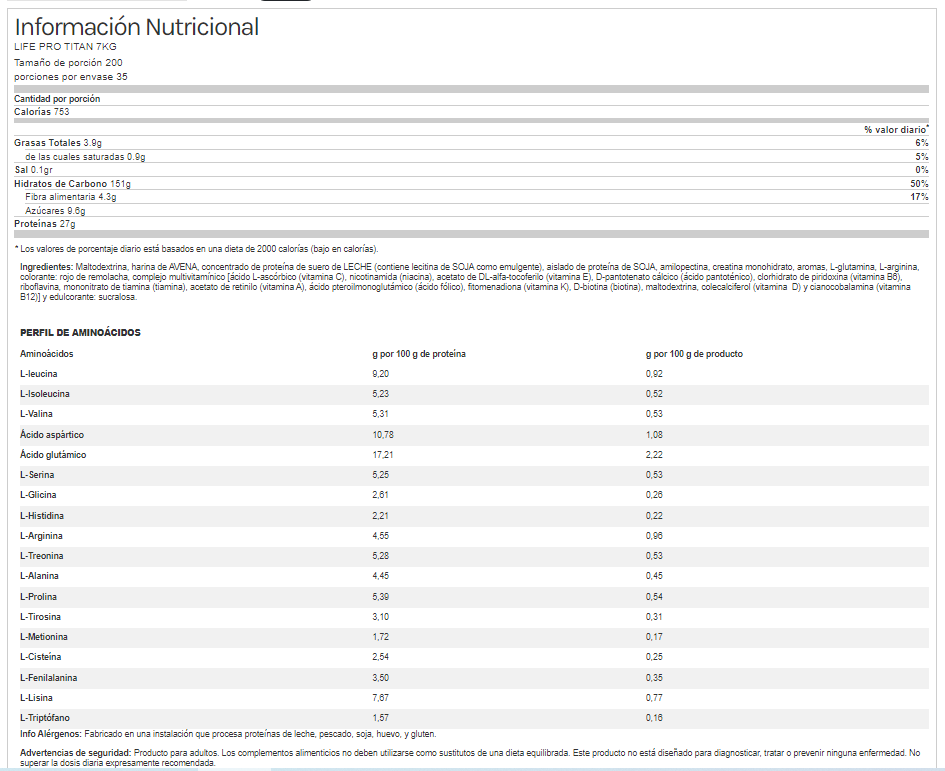The width and height of the screenshot is (945, 771).
Task: Click the Hidratos de Carbono 151g row
Action: pyautogui.click(x=72, y=184)
